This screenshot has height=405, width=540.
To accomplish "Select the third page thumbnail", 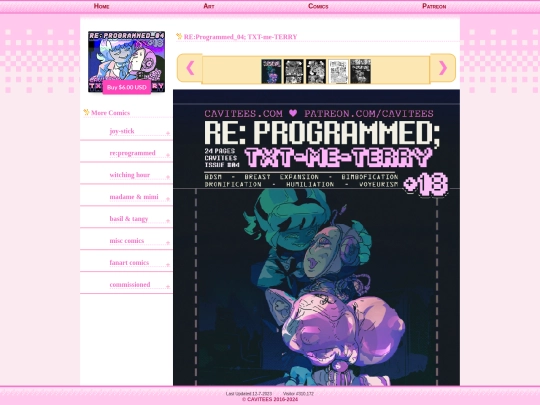I will (316, 71).
